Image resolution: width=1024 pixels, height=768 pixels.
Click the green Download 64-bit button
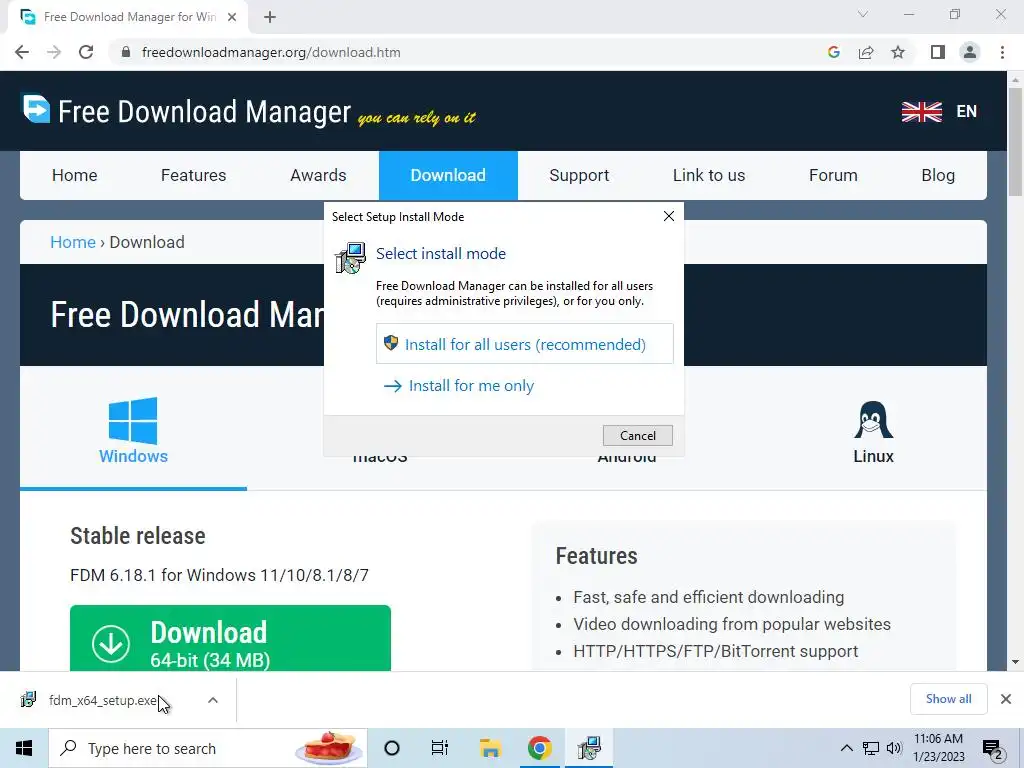point(231,638)
